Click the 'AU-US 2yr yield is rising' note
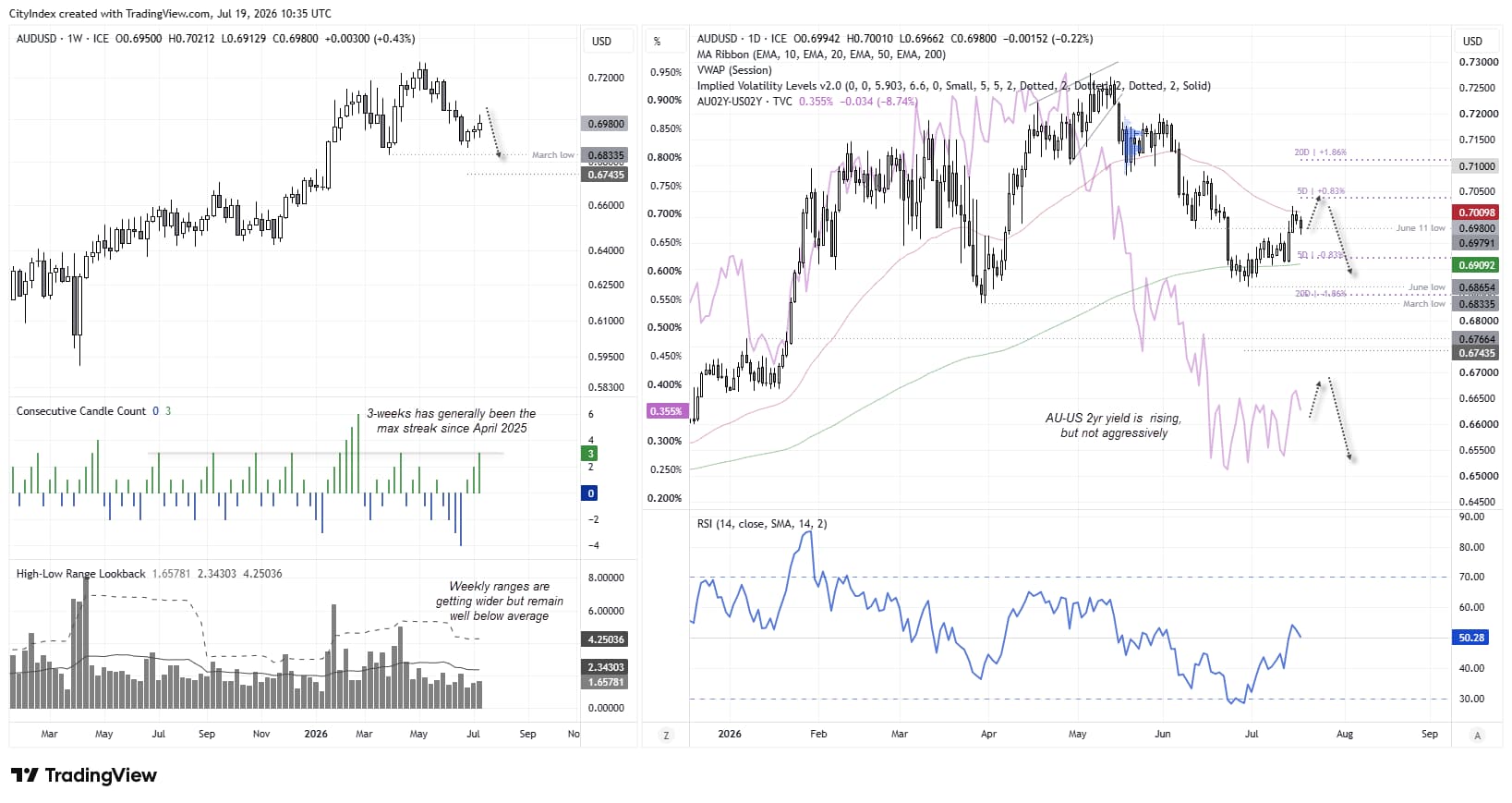1512x803 pixels. click(1113, 425)
